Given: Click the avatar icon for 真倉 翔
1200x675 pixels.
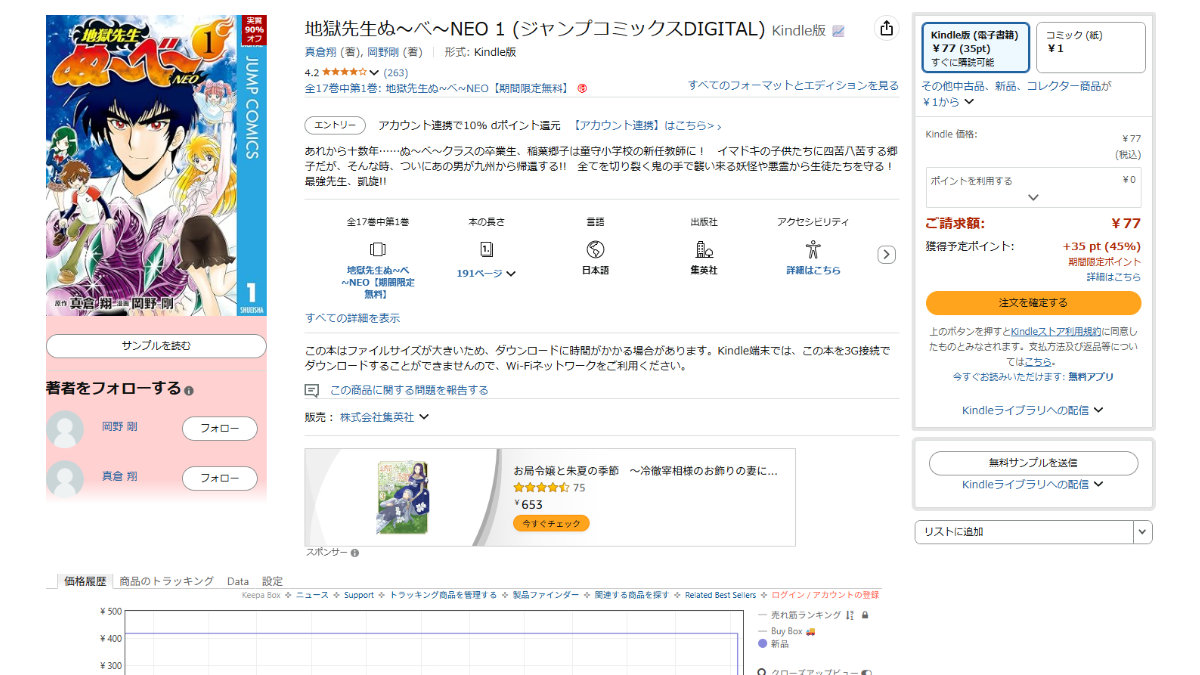Looking at the screenshot, I should (66, 478).
